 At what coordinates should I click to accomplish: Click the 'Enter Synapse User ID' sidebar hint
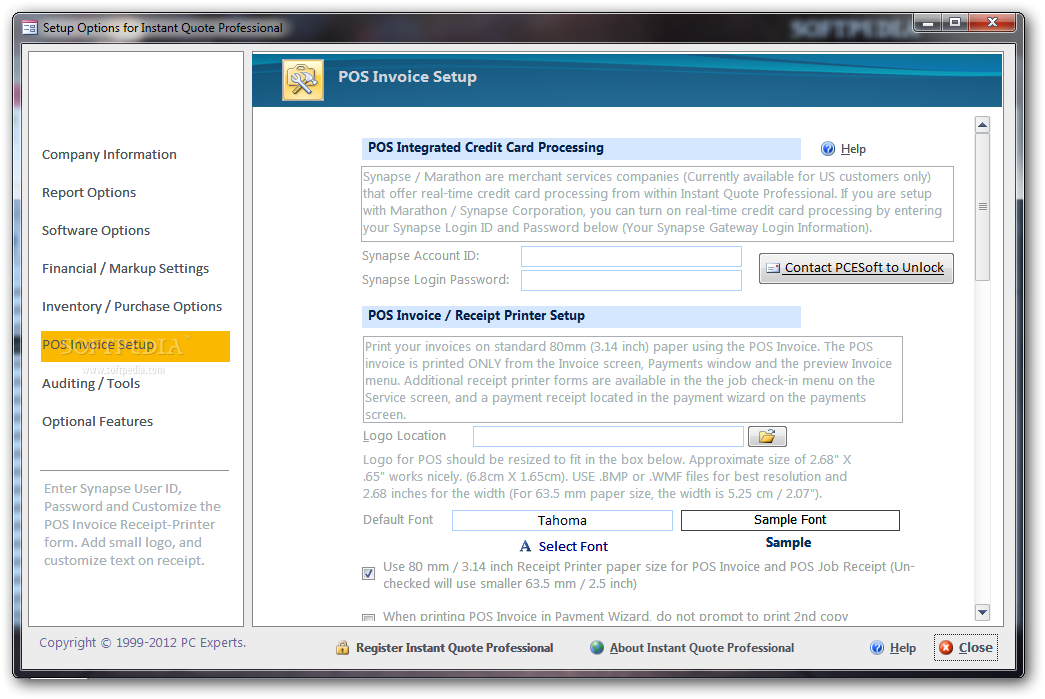[132, 524]
